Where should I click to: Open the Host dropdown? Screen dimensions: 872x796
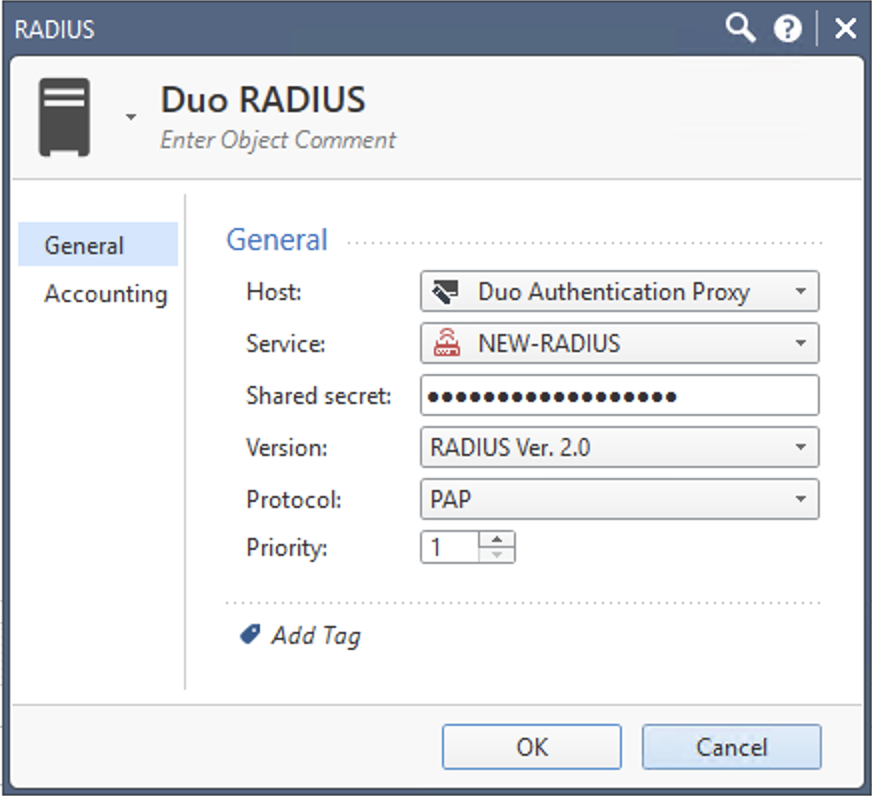click(800, 291)
